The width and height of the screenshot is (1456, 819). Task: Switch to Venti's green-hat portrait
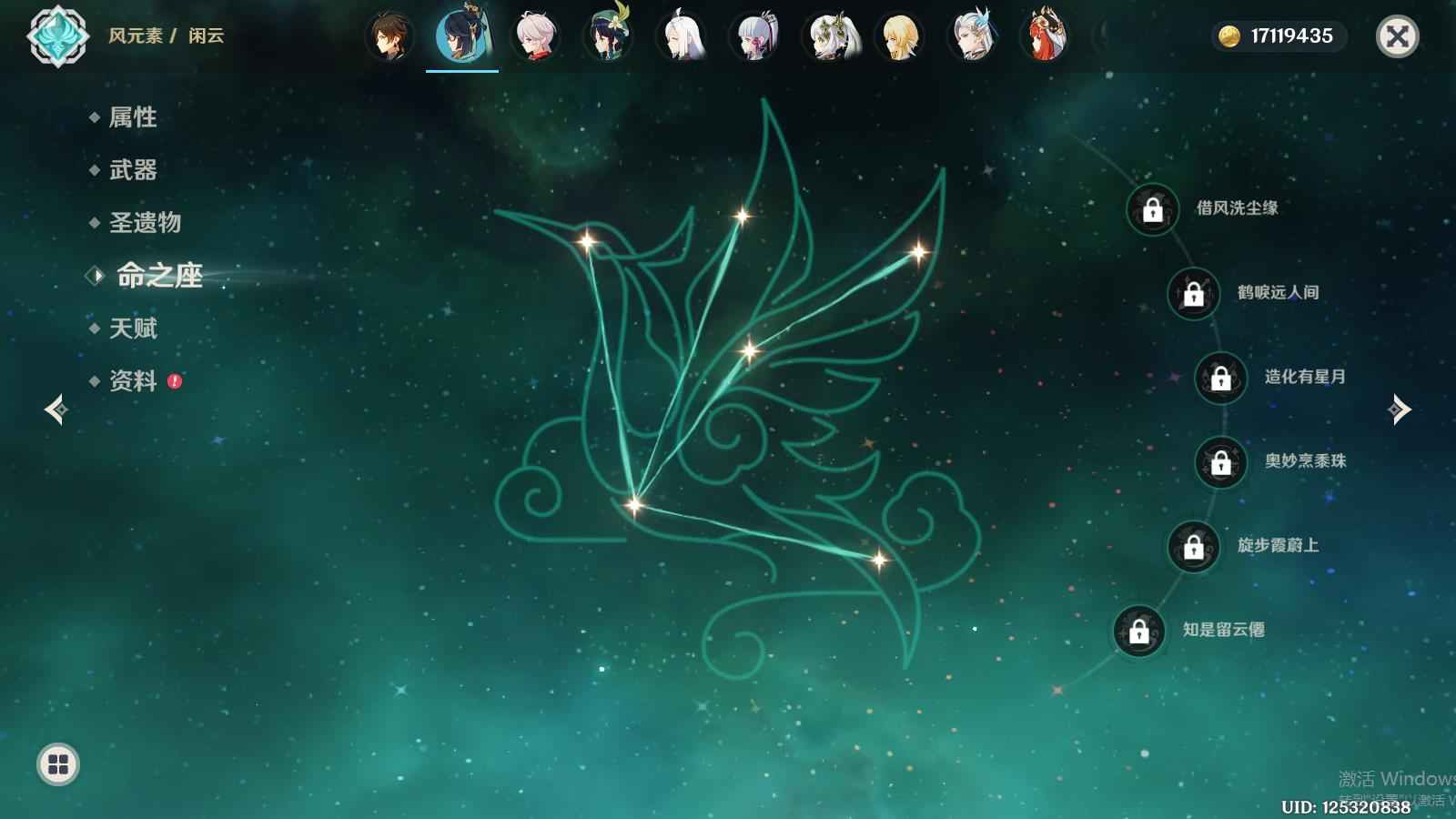point(608,36)
